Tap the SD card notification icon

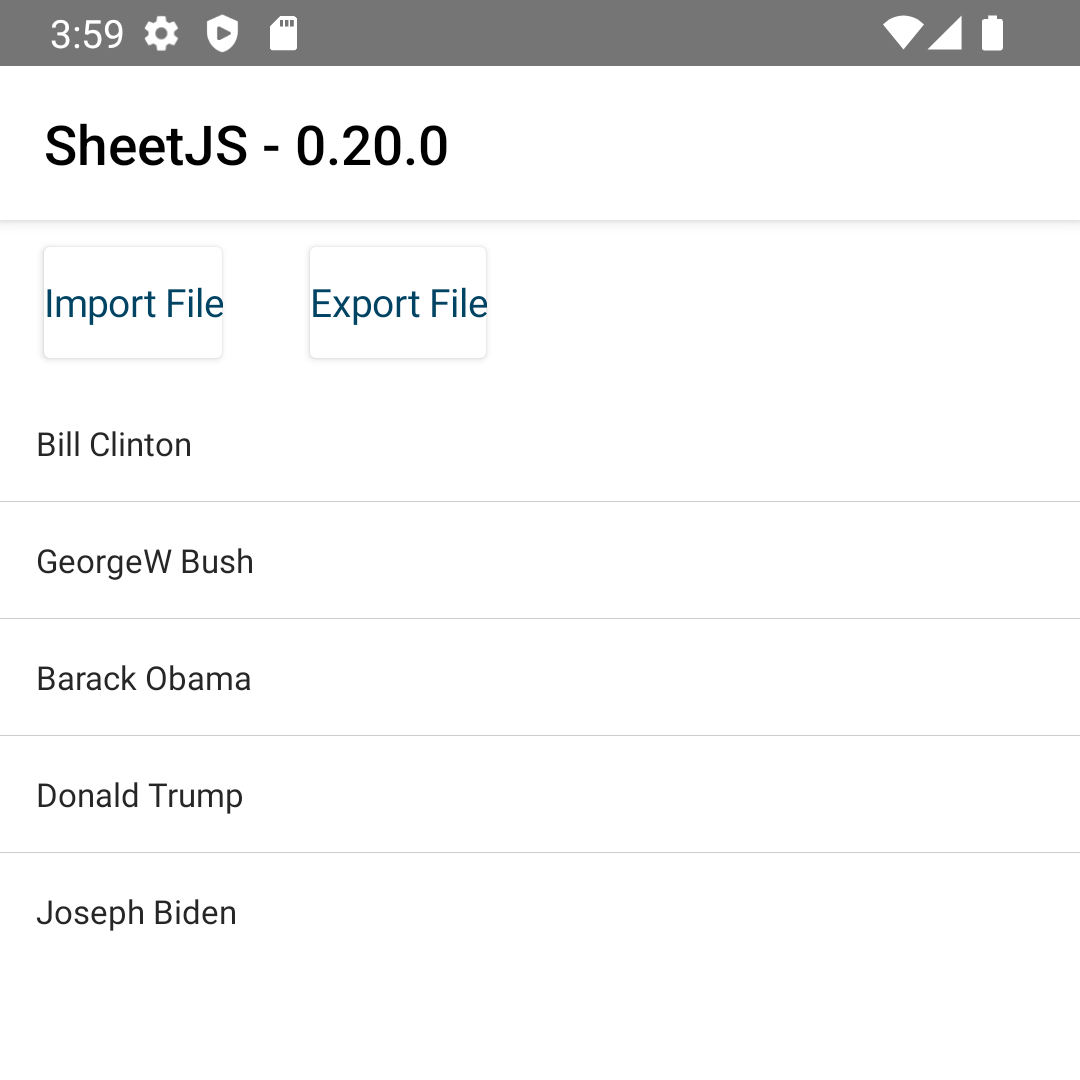[x=284, y=34]
